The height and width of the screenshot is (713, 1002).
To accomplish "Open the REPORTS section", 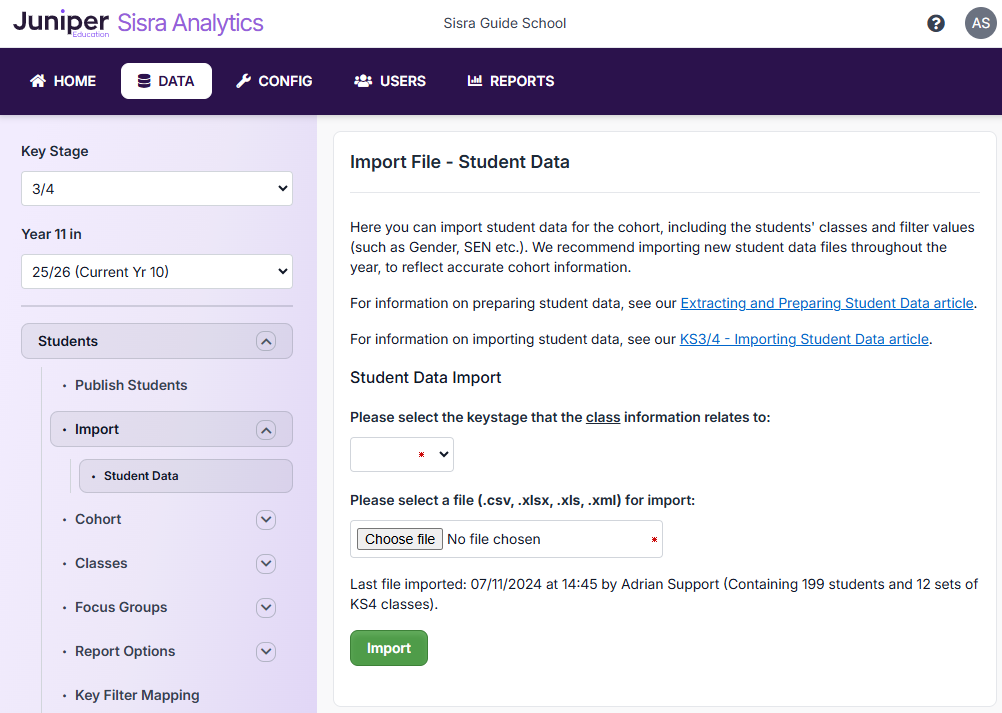I will [x=510, y=81].
